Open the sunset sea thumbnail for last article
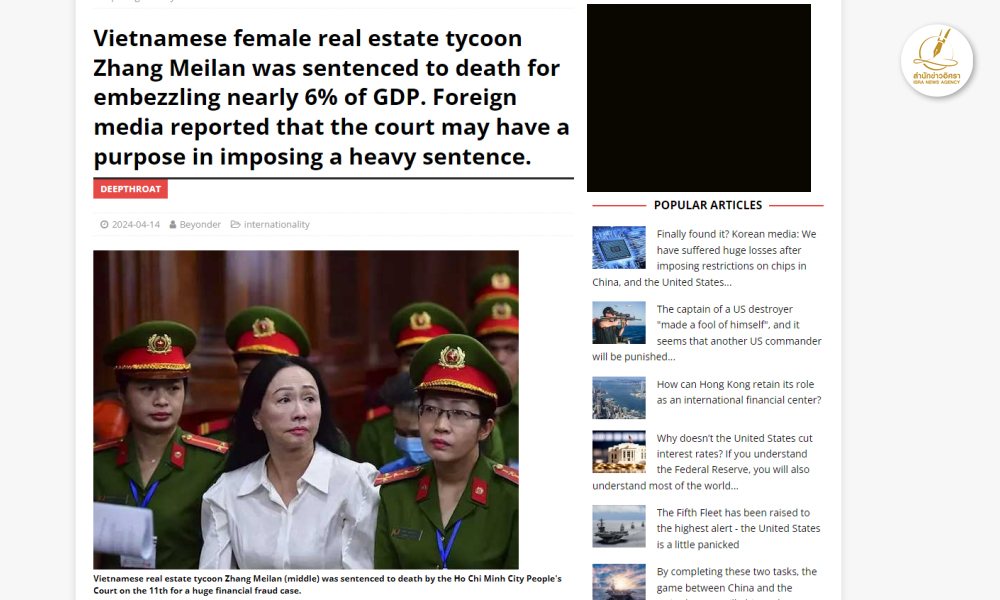 pyautogui.click(x=619, y=582)
